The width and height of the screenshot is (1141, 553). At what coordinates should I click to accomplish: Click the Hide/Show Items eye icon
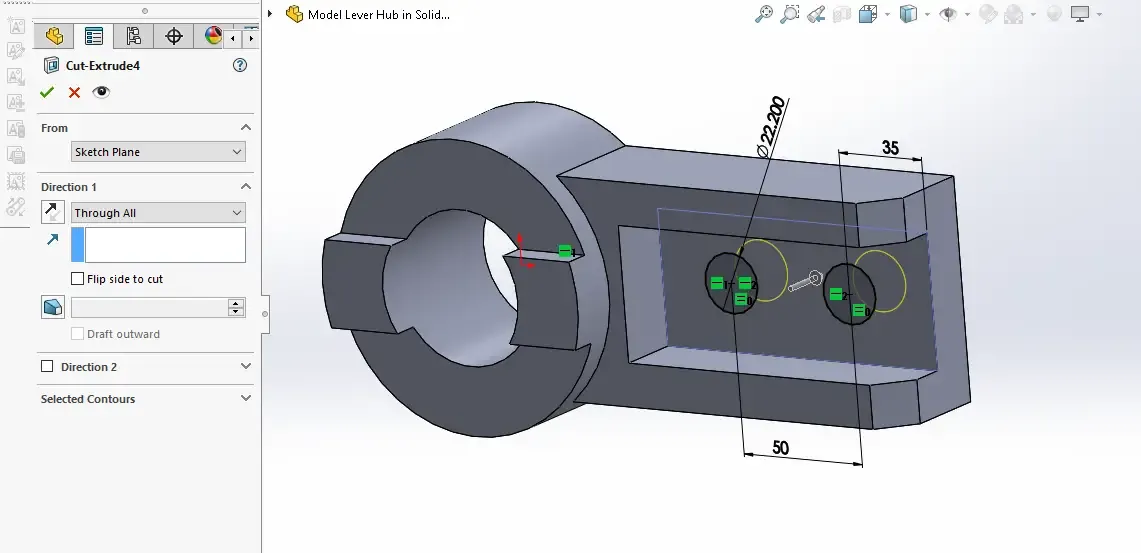pyautogui.click(x=948, y=14)
